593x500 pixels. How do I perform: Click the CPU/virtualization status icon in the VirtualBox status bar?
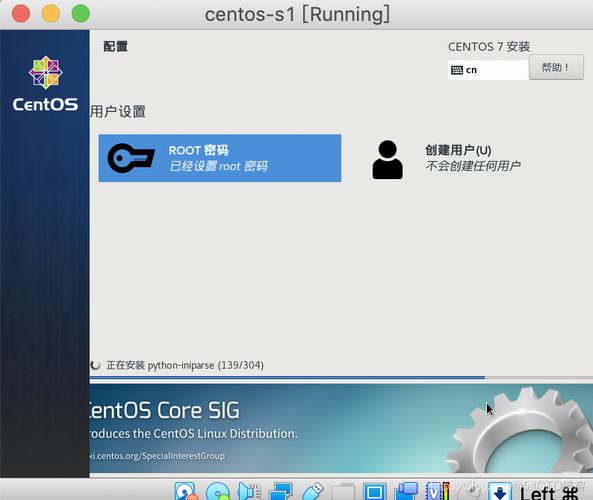click(x=438, y=491)
